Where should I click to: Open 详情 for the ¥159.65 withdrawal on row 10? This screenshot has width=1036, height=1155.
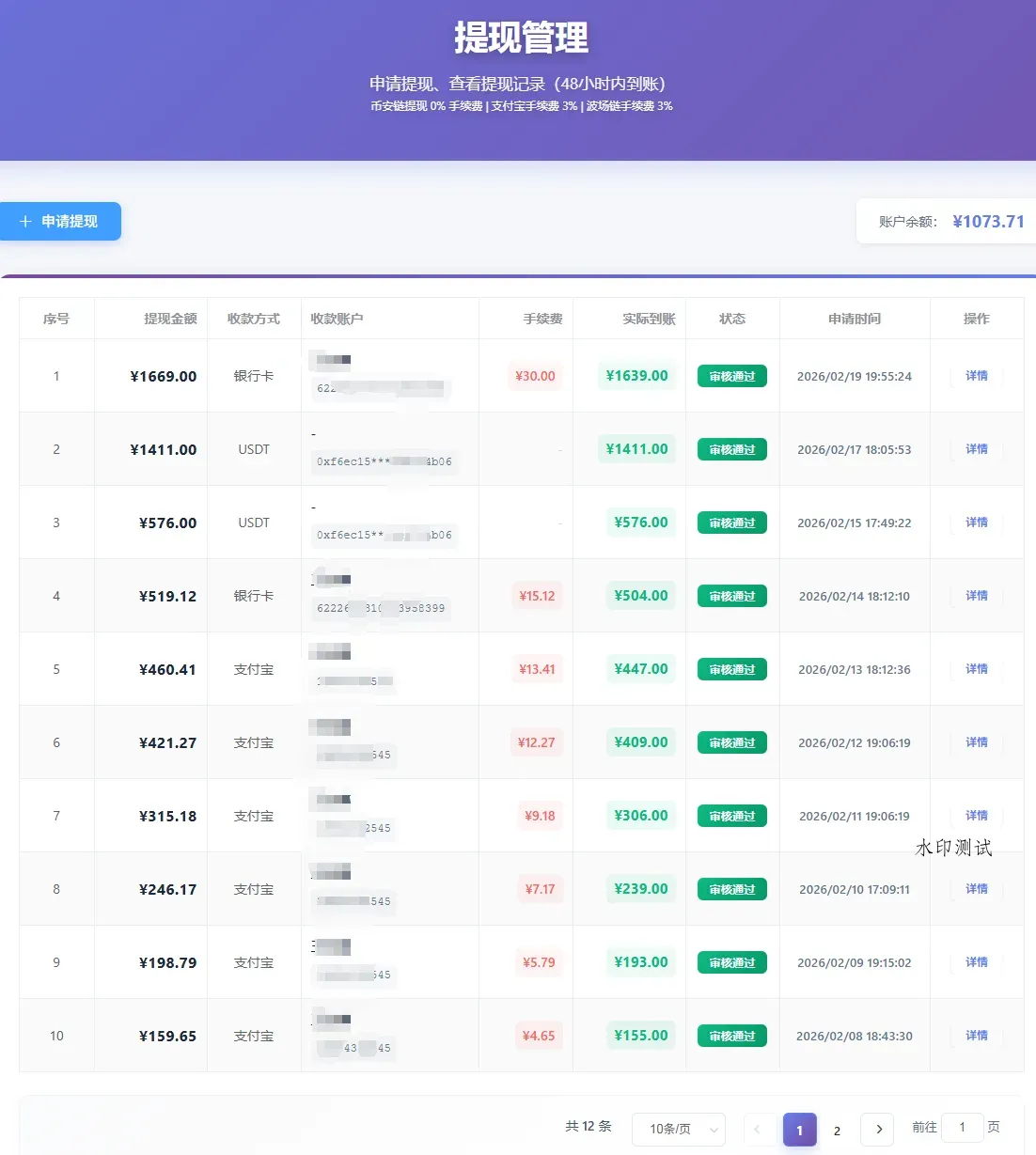(976, 1035)
